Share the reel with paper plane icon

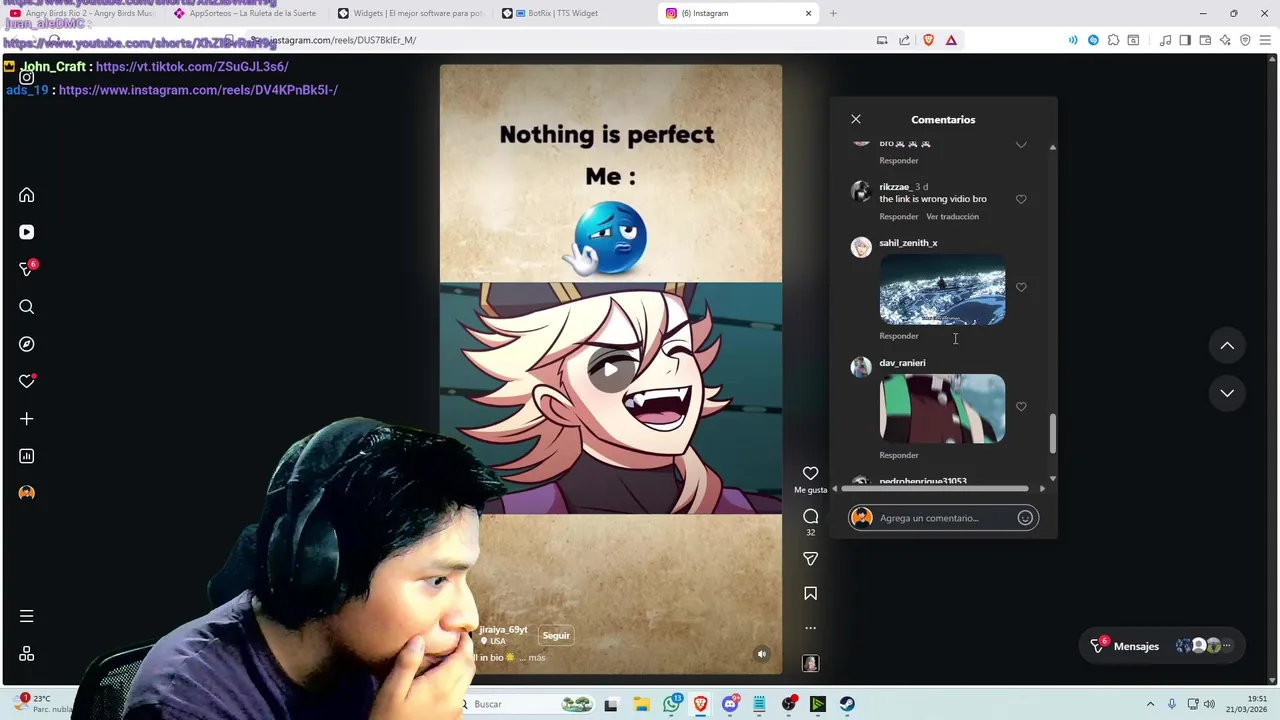(x=810, y=559)
